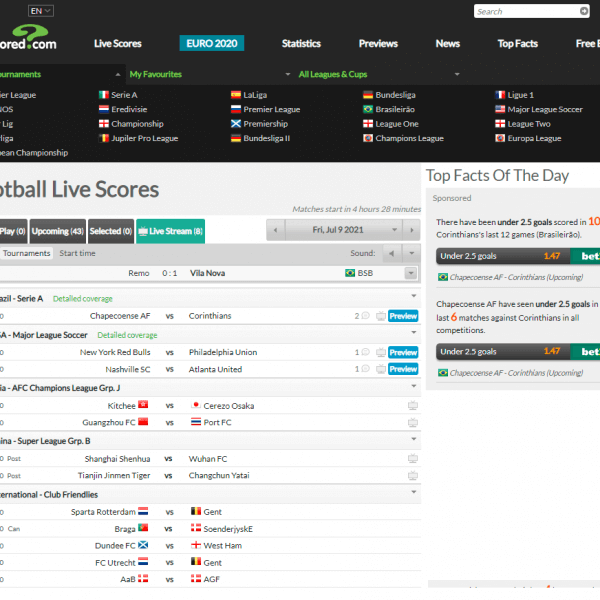Click the search submit icon

(x=584, y=11)
